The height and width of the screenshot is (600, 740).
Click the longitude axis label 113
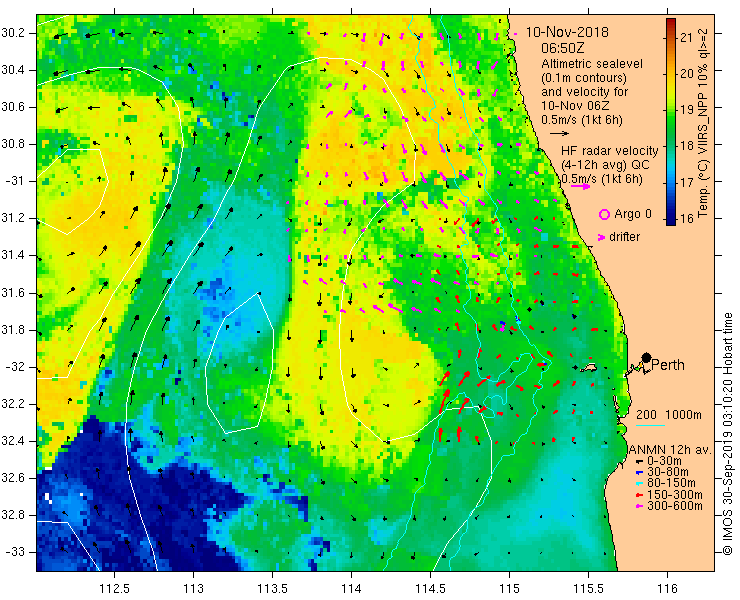[x=193, y=588]
